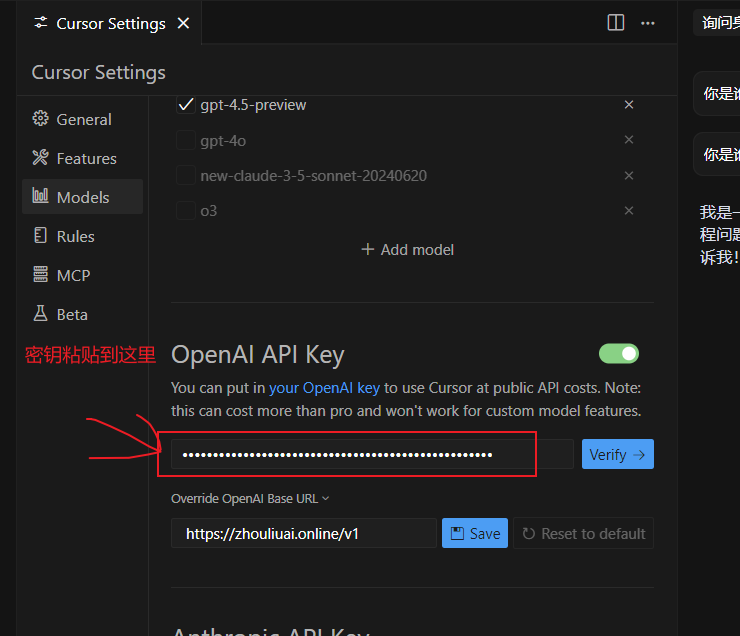Save the OpenAI base URL
The image size is (740, 636).
pyautogui.click(x=475, y=533)
